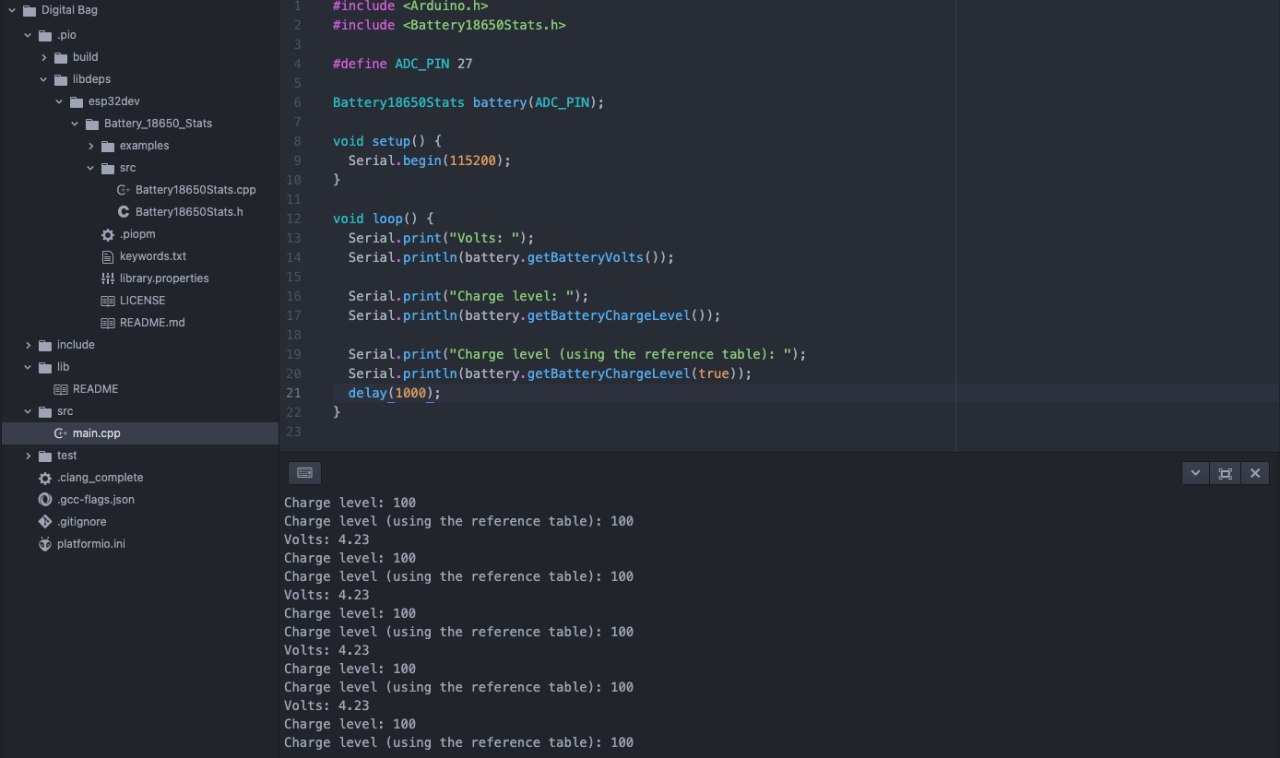Screen dimensions: 1280x758
Task: Hide the terminal panel with chevron button
Action: click(x=1195, y=473)
